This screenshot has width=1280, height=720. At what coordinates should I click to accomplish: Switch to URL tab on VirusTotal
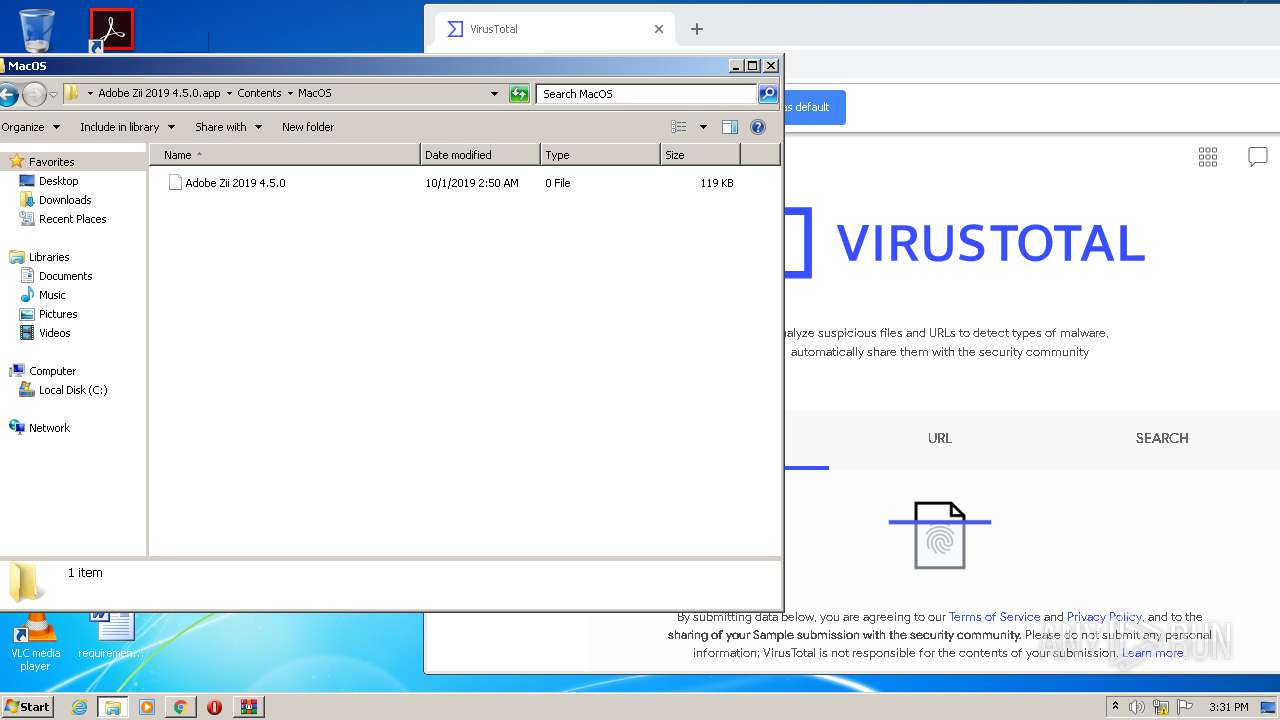(940, 438)
